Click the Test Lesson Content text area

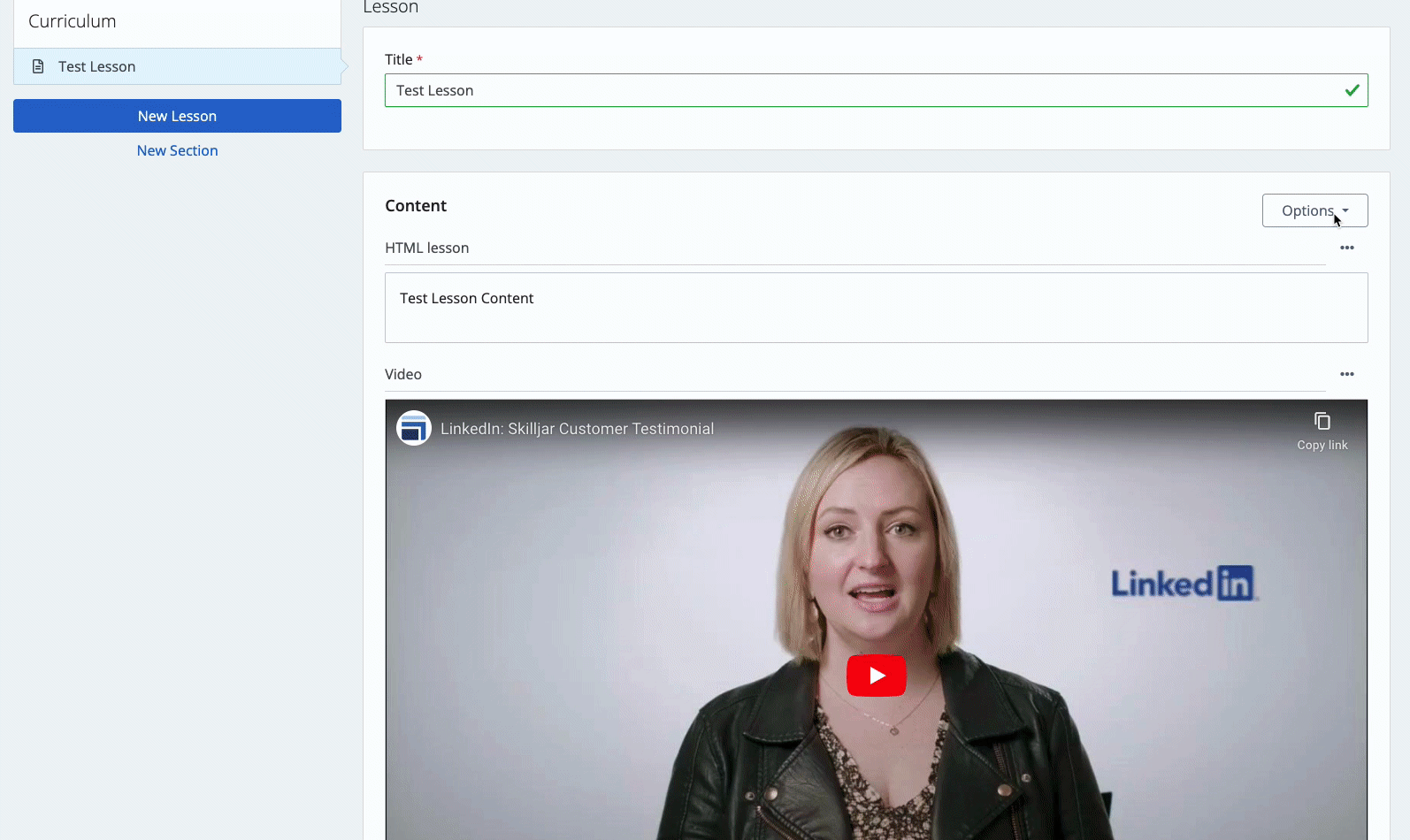(x=876, y=308)
